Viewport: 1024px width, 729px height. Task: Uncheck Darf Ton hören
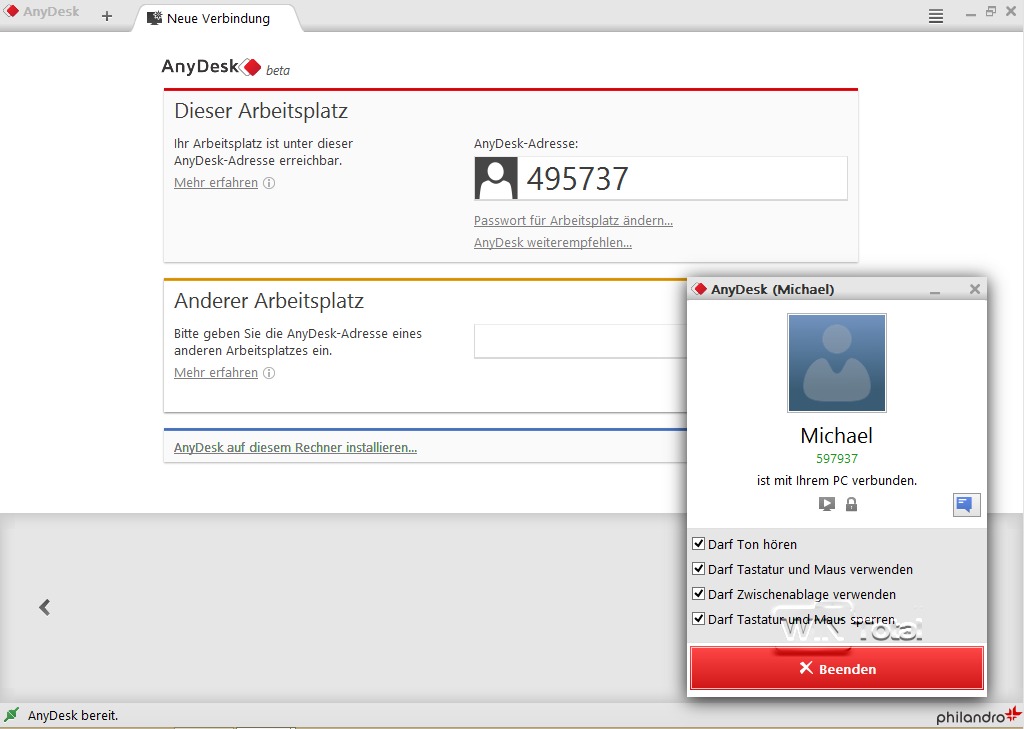click(698, 543)
